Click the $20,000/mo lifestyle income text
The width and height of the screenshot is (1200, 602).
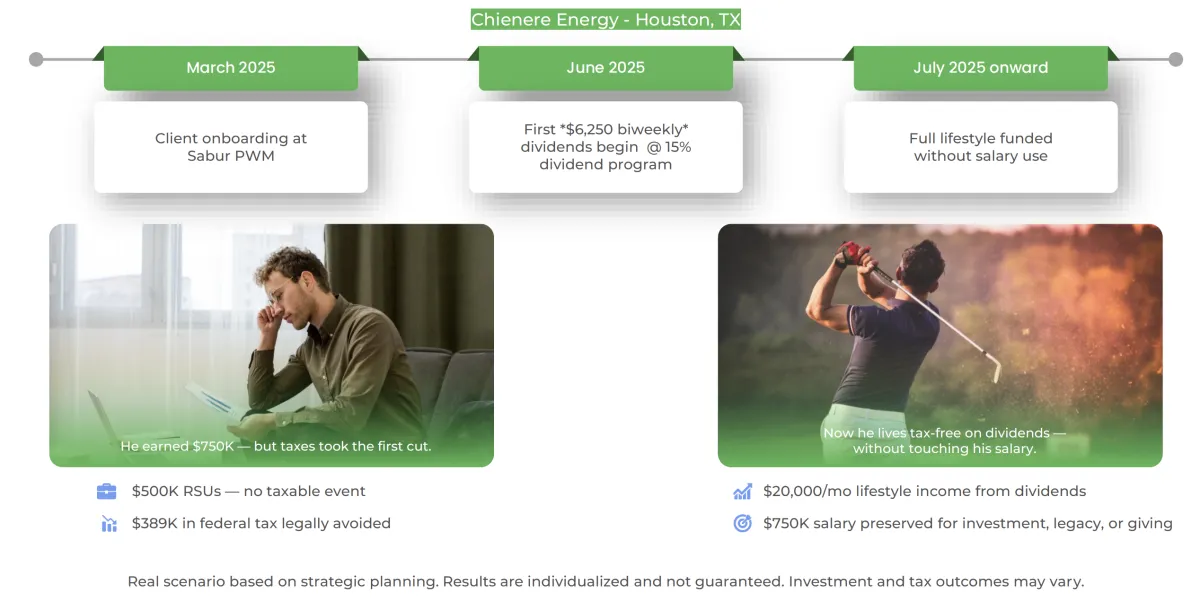(924, 491)
